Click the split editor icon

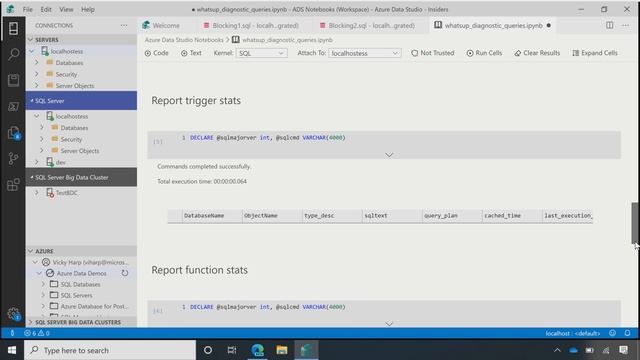609,25
